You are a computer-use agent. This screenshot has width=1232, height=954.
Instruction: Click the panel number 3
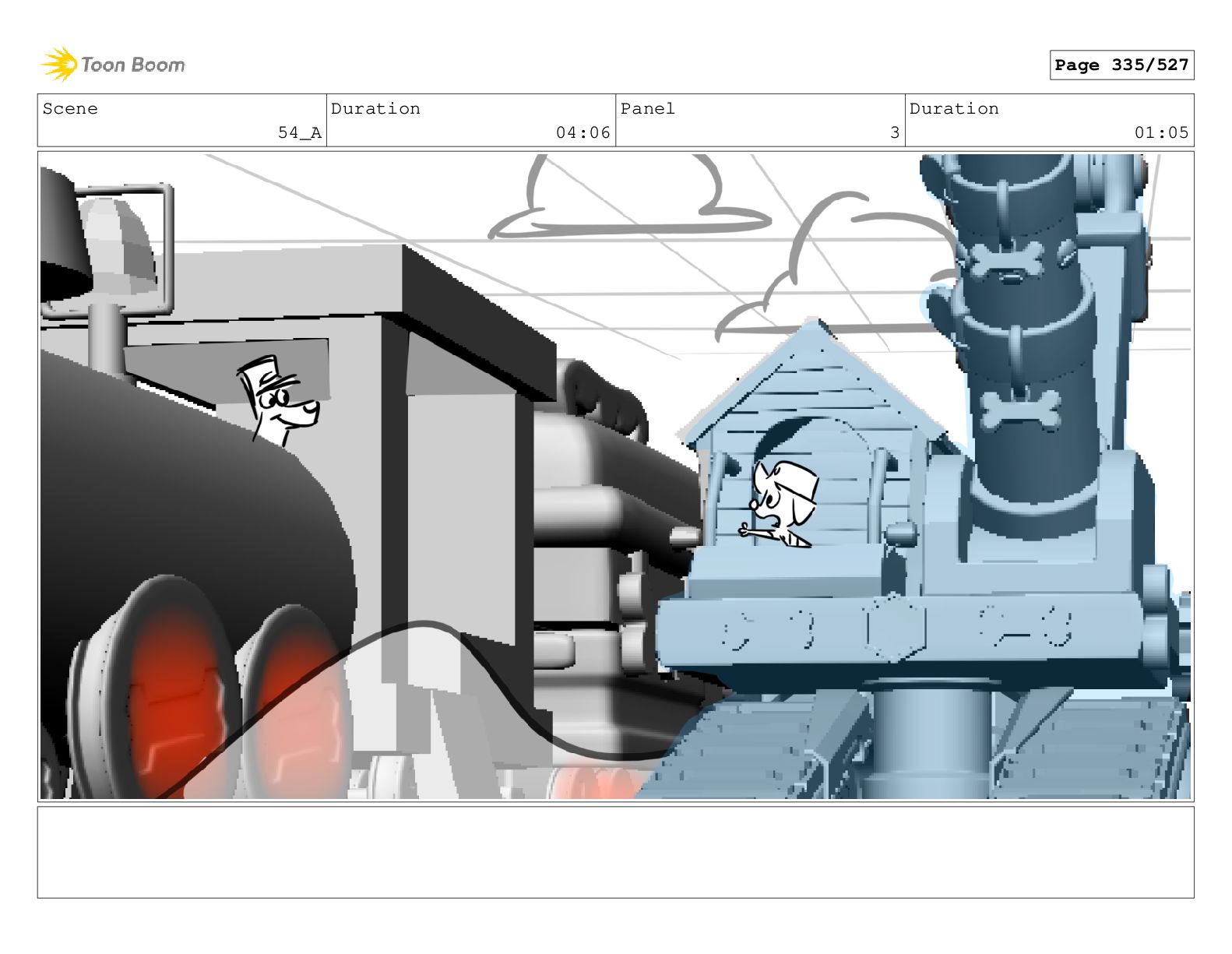(x=895, y=133)
